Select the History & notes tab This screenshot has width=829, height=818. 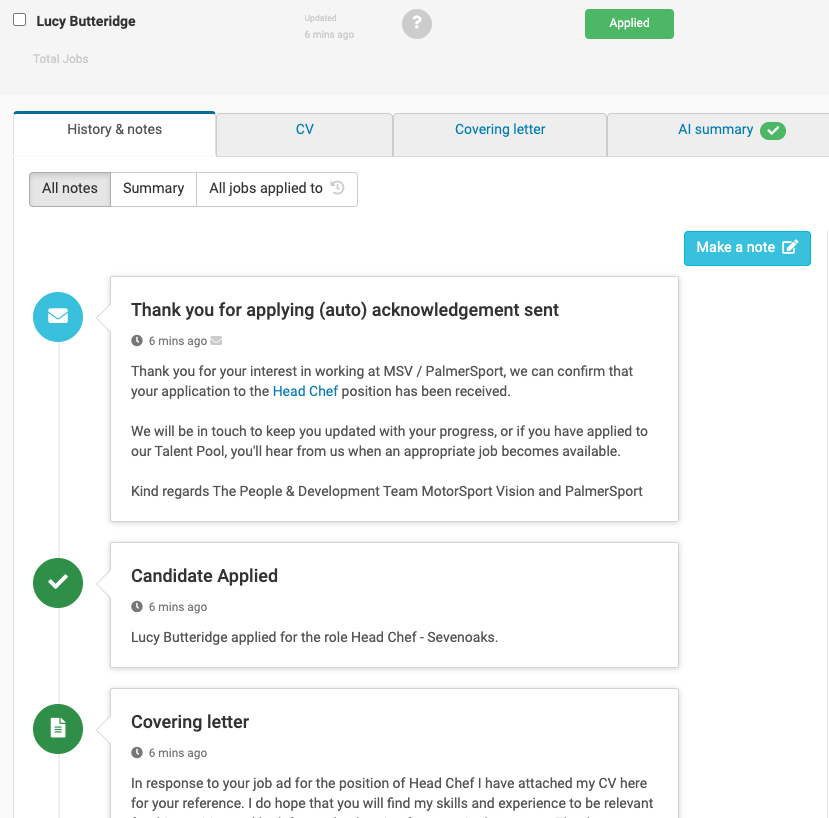pyautogui.click(x=115, y=130)
